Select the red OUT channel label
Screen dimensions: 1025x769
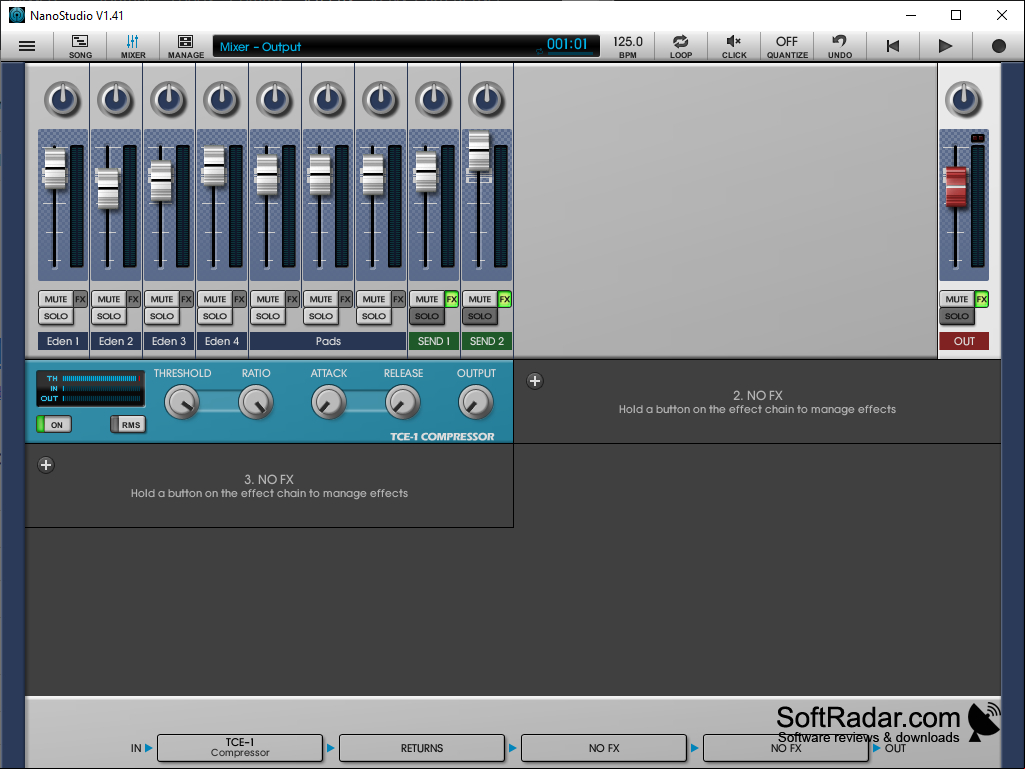pos(964,341)
